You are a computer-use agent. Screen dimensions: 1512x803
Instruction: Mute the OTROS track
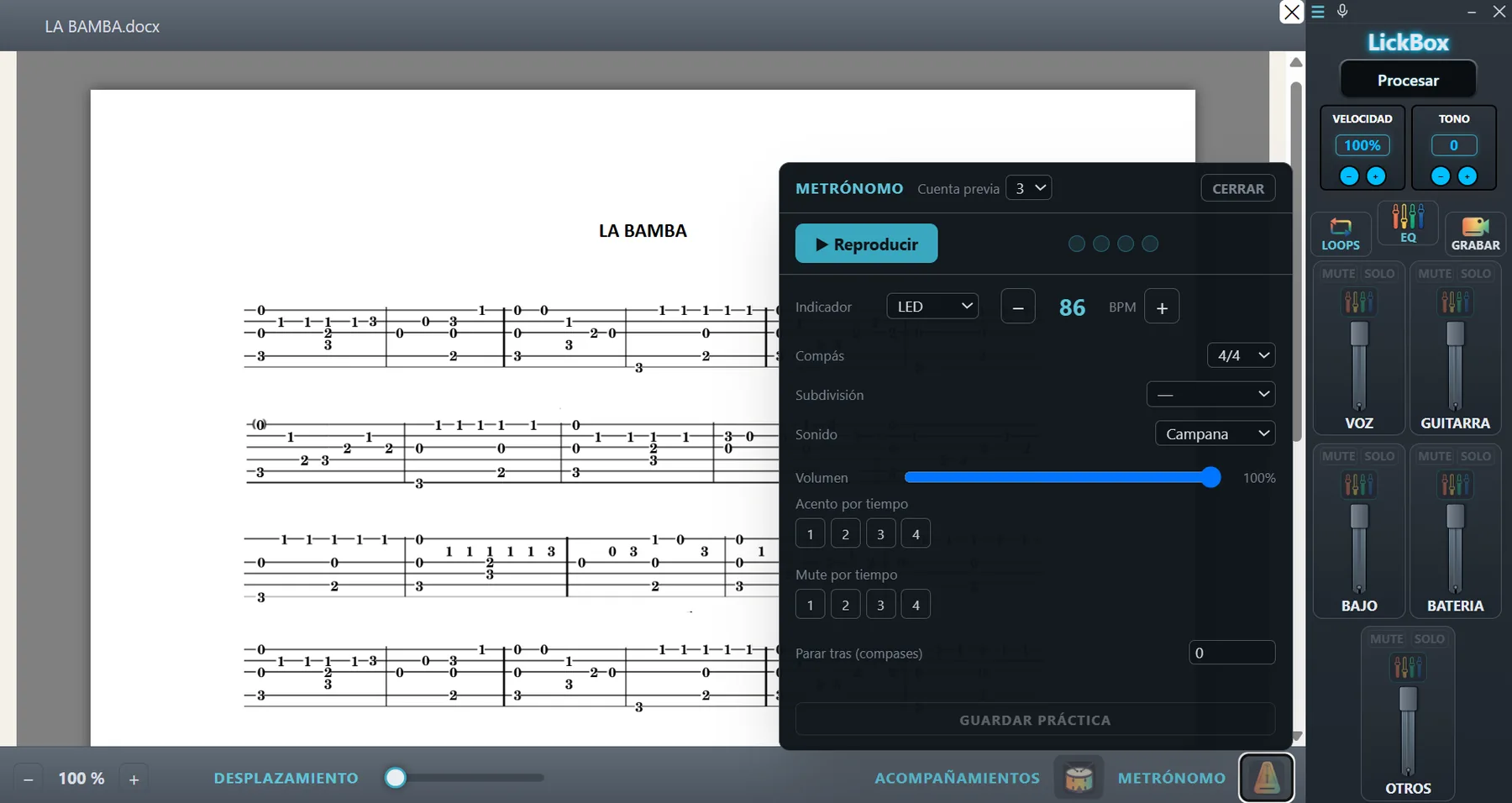pyautogui.click(x=1387, y=639)
